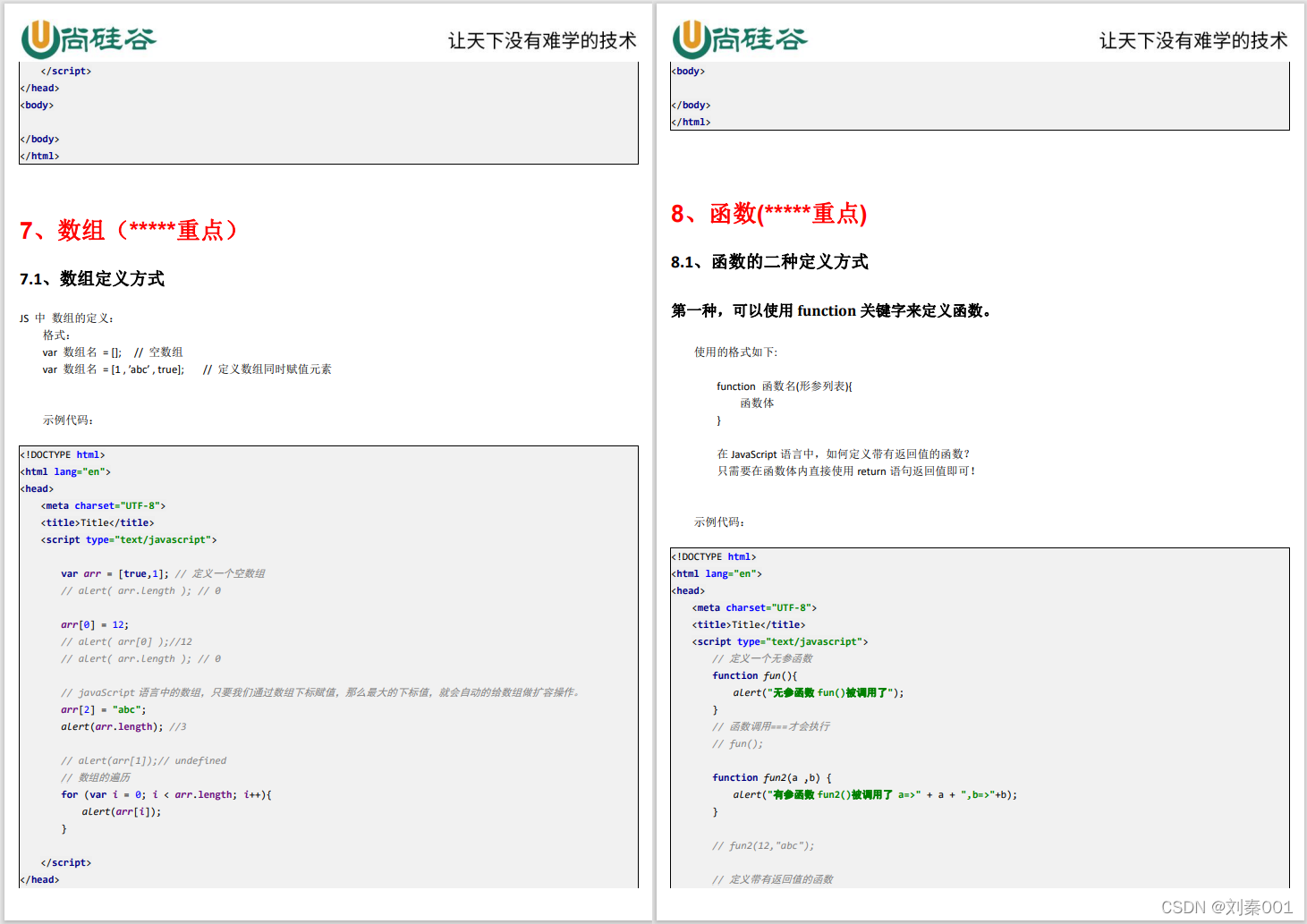Click comment // fun();
Screen dimensions: 1307x924
click(x=738, y=744)
